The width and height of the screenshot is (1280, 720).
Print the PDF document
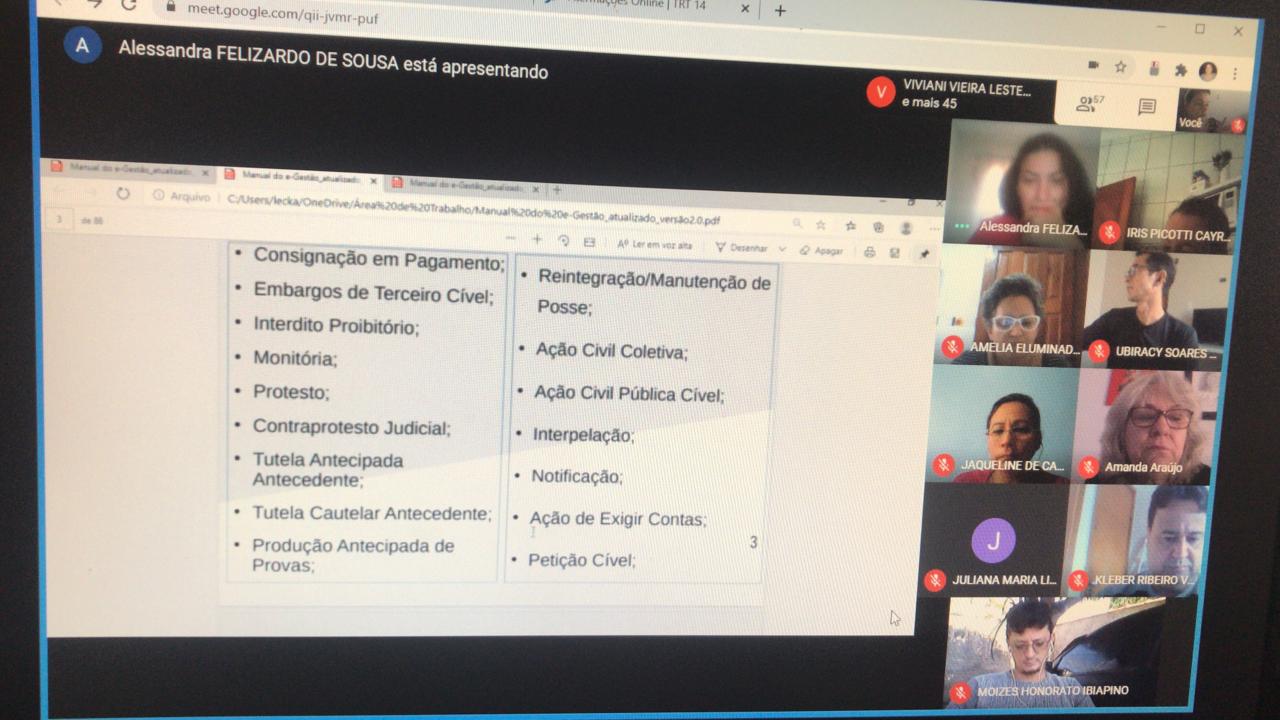869,250
